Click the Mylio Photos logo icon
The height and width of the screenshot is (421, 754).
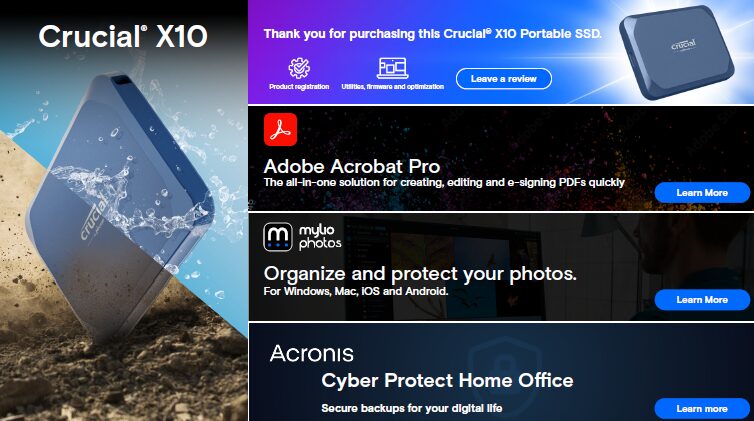point(278,237)
